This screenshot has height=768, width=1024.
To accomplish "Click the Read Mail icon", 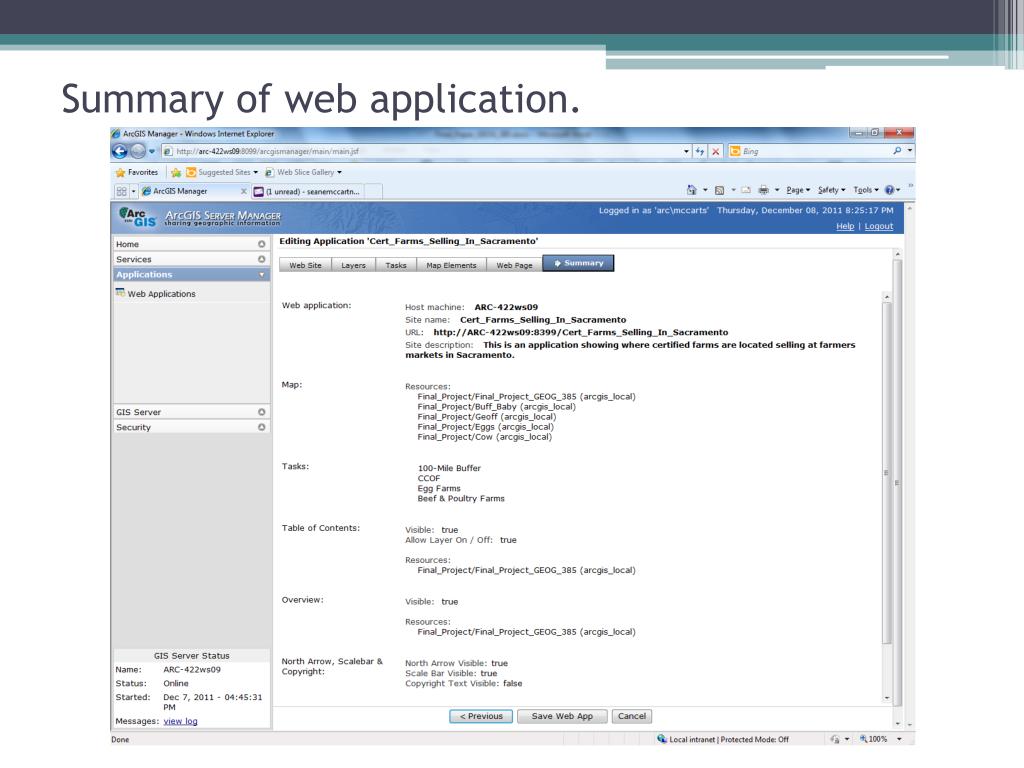I will coord(745,190).
